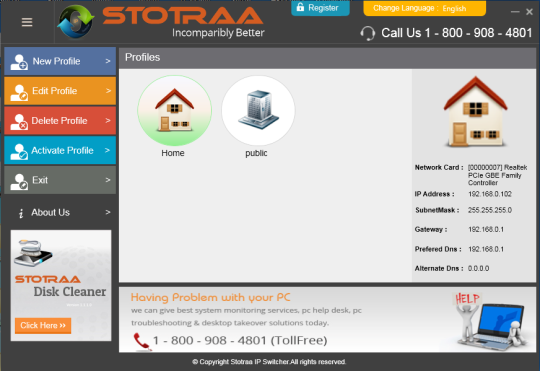The image size is (540, 371).
Task: Click the Having Problem with your PC heading
Action: (x=210, y=297)
